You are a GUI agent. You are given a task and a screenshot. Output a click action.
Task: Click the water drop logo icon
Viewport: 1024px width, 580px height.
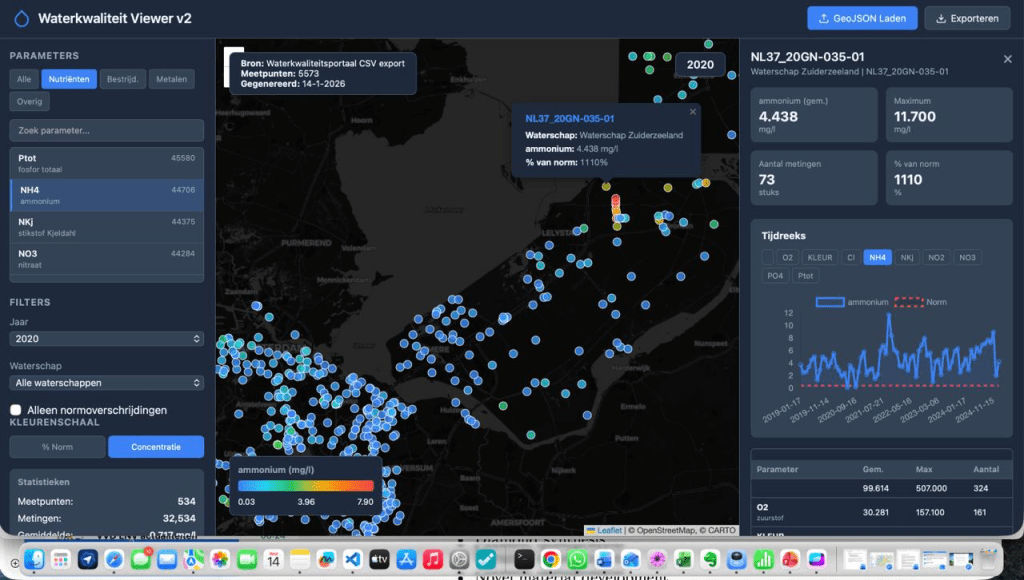point(22,18)
